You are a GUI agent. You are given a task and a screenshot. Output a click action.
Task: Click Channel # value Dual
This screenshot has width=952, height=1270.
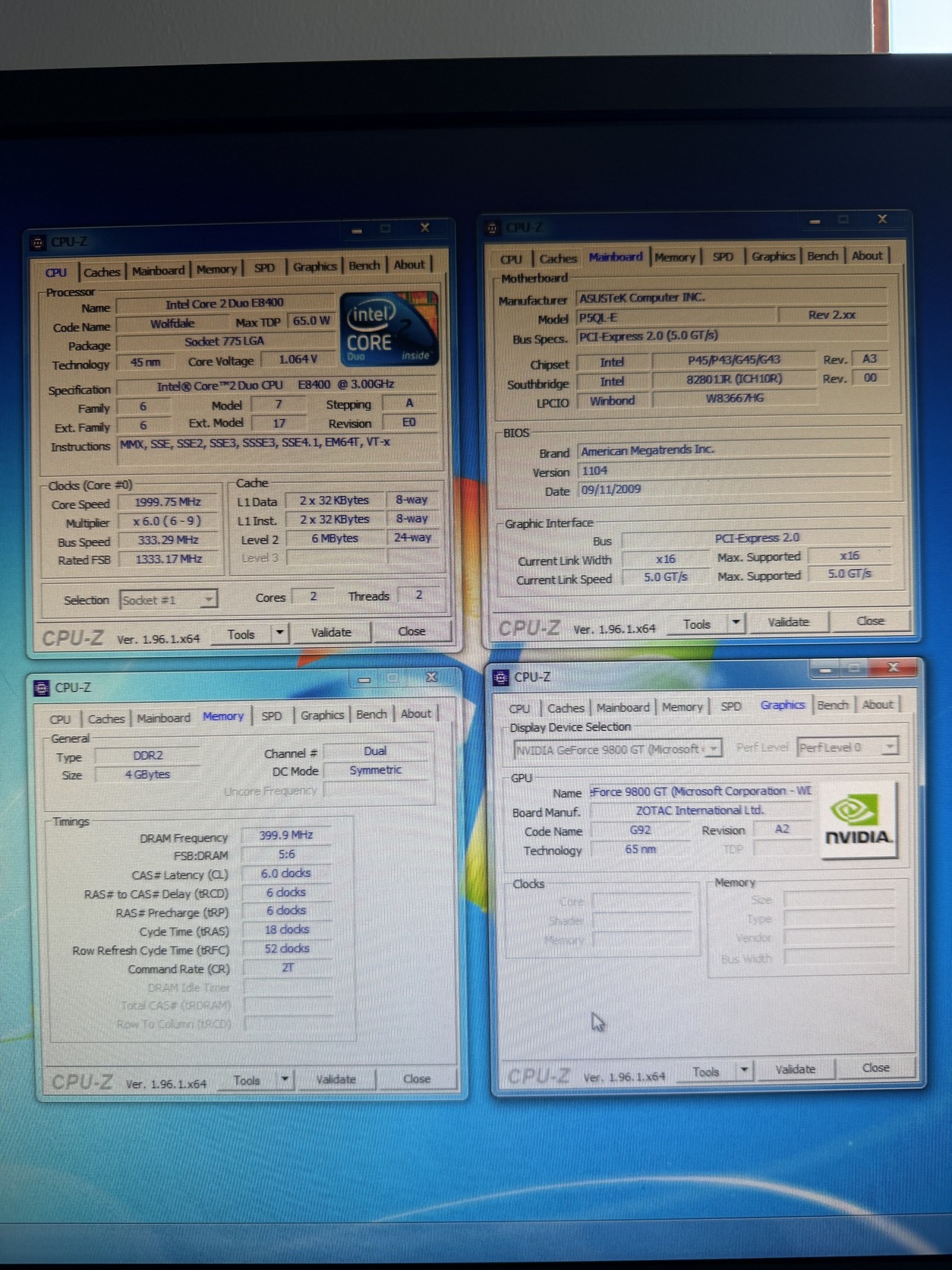point(375,751)
